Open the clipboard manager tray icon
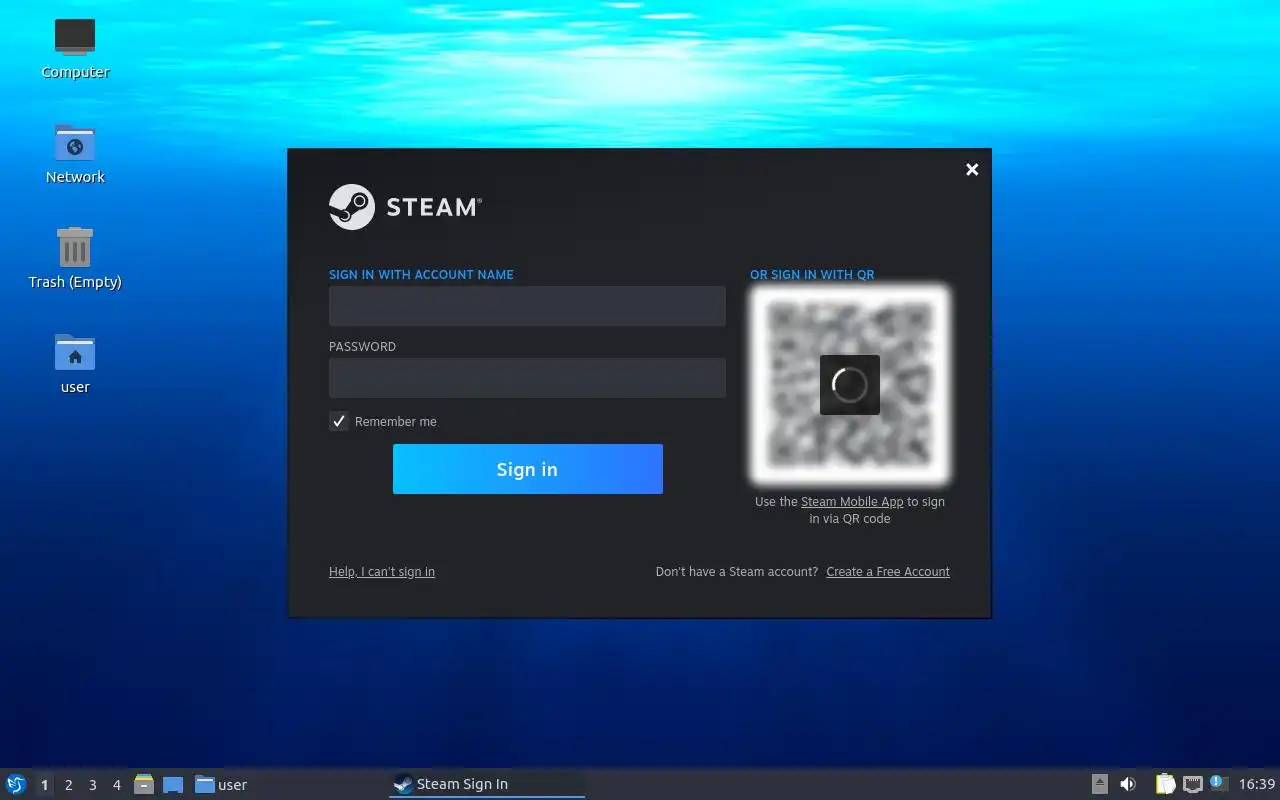Viewport: 1280px width, 800px height. point(1165,784)
